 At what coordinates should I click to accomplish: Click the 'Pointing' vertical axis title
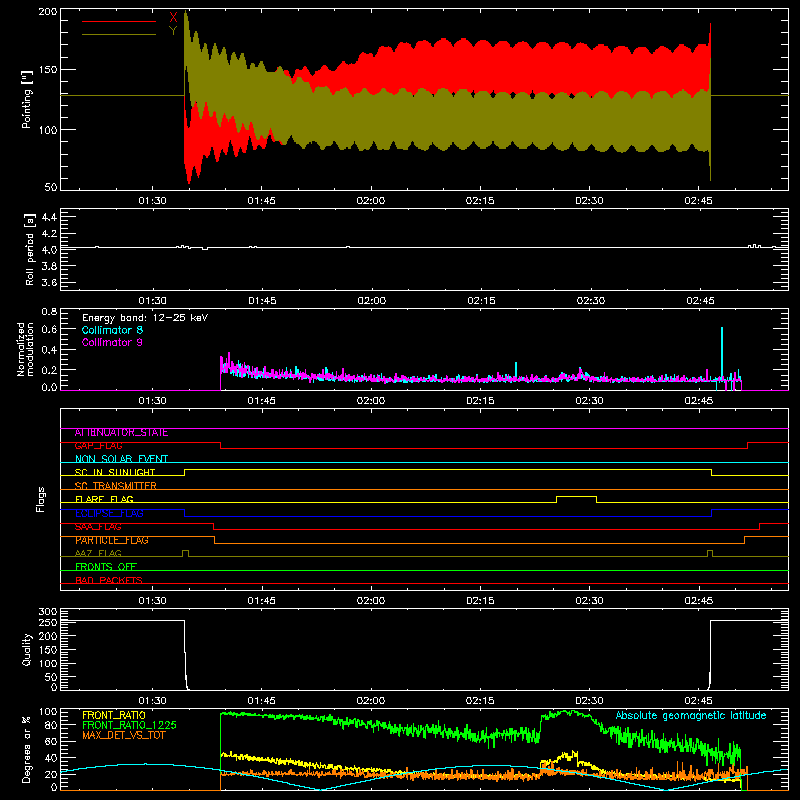point(27,99)
